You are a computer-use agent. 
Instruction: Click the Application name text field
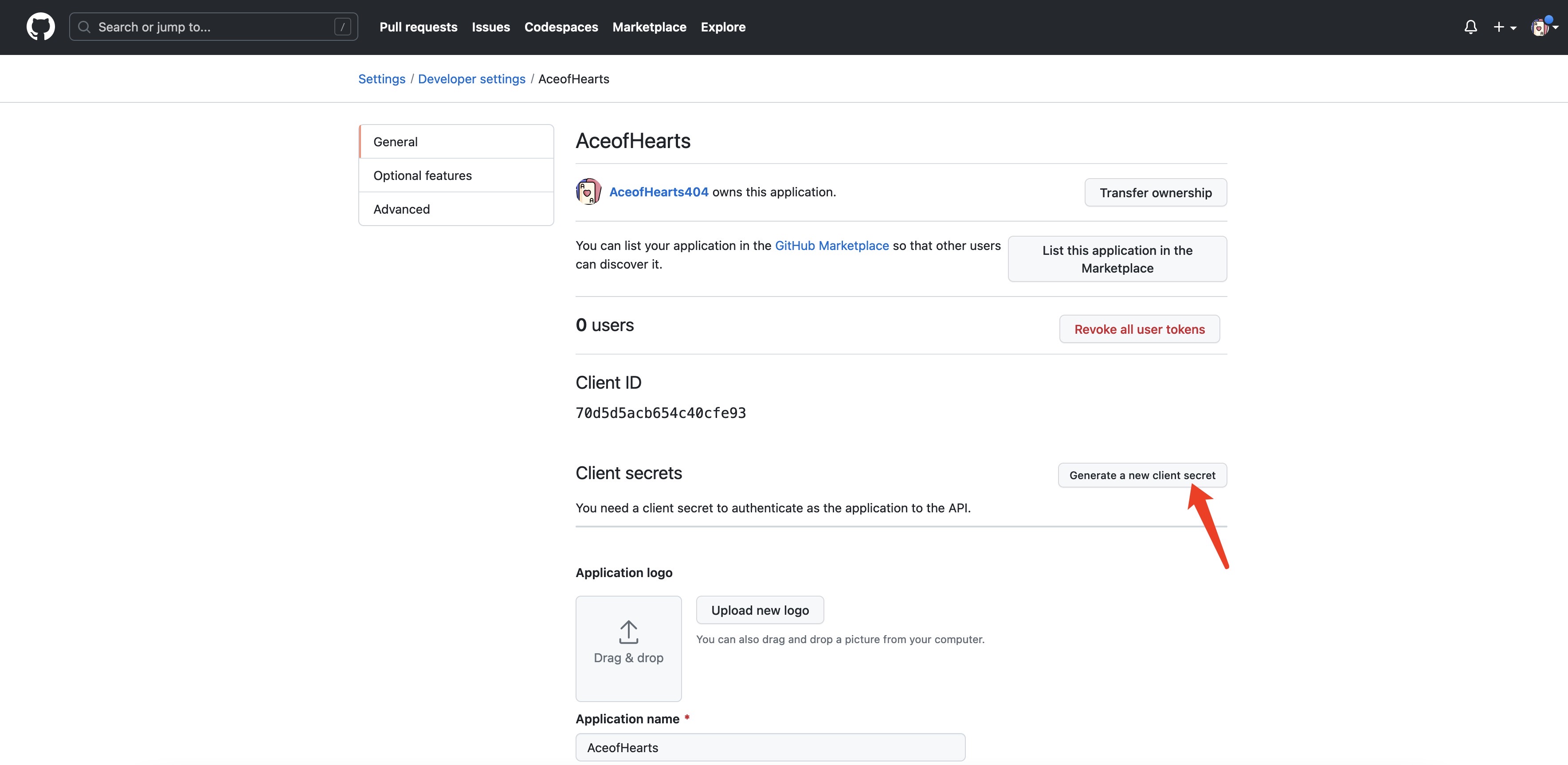770,747
